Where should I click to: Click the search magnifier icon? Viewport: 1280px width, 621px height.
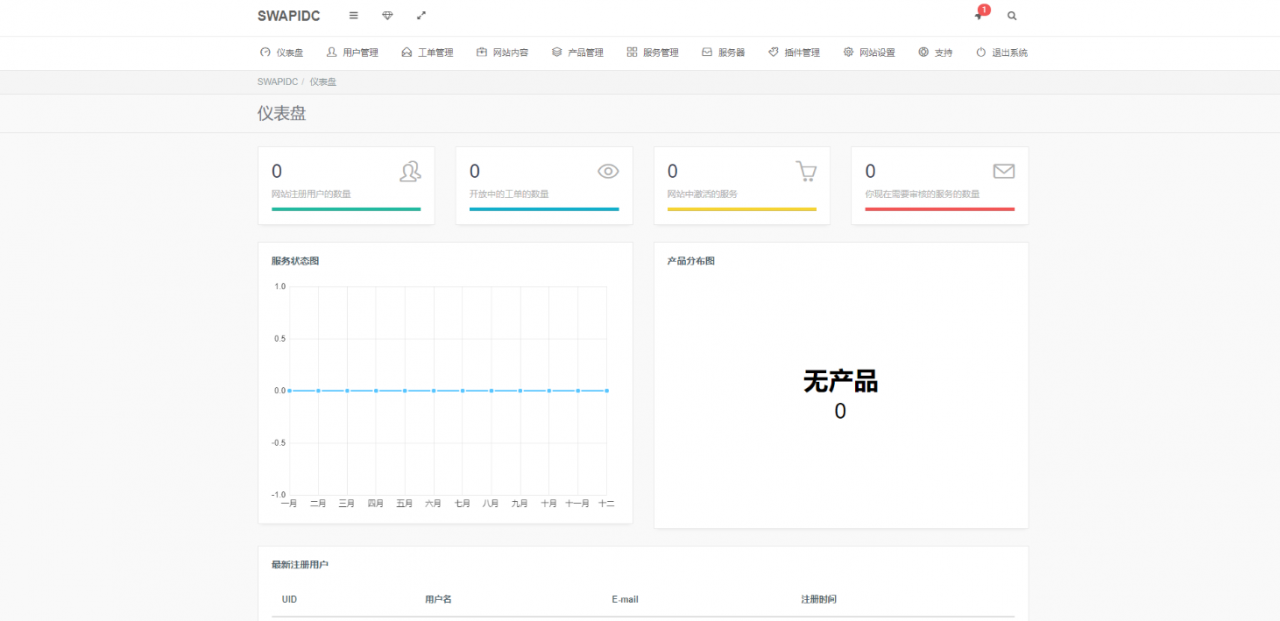coord(1012,16)
